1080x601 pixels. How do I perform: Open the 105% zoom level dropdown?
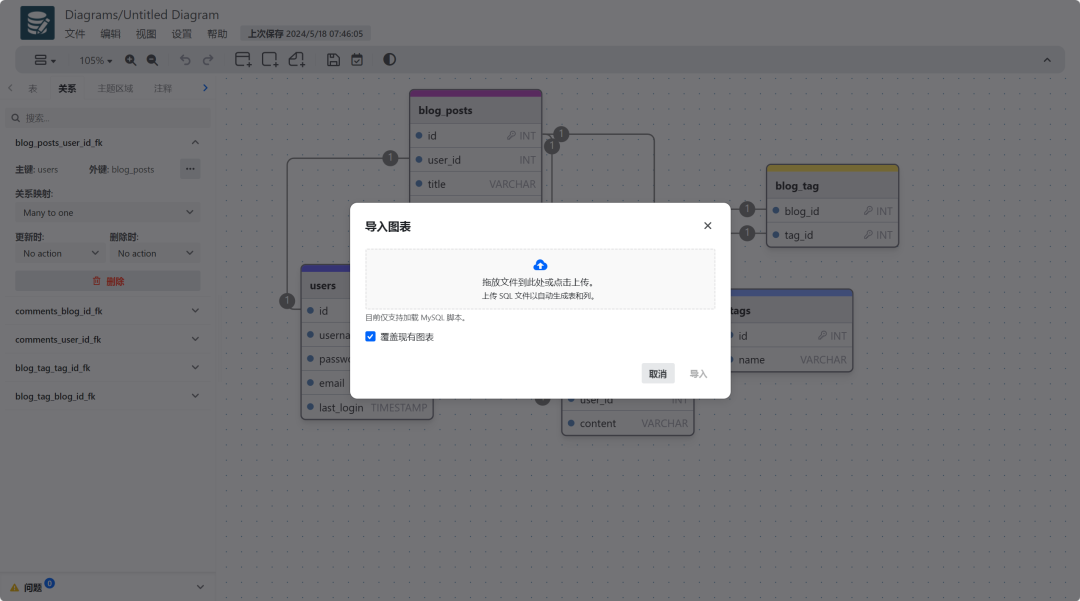tap(95, 61)
